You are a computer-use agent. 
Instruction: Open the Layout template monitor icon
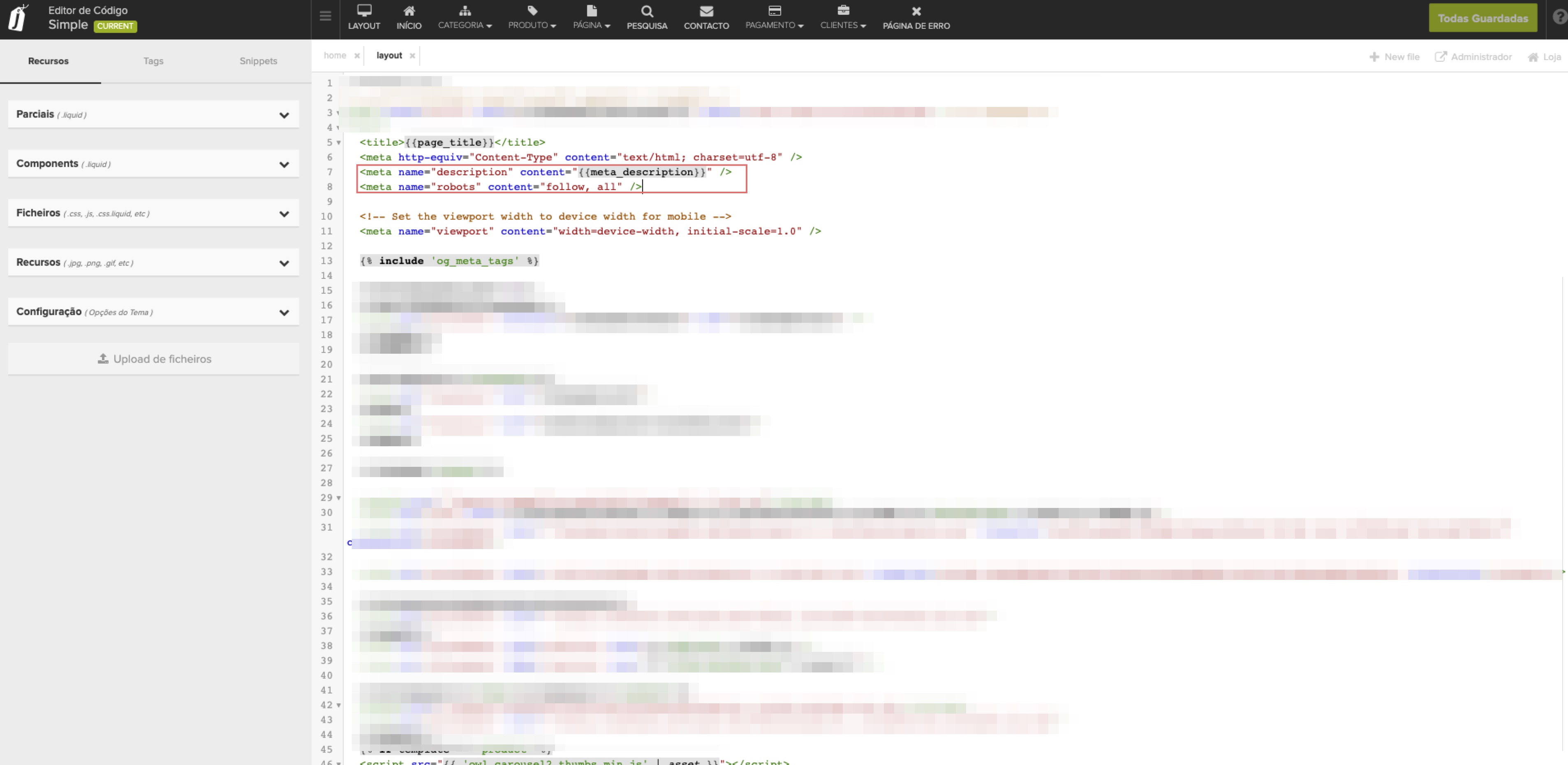point(364,10)
